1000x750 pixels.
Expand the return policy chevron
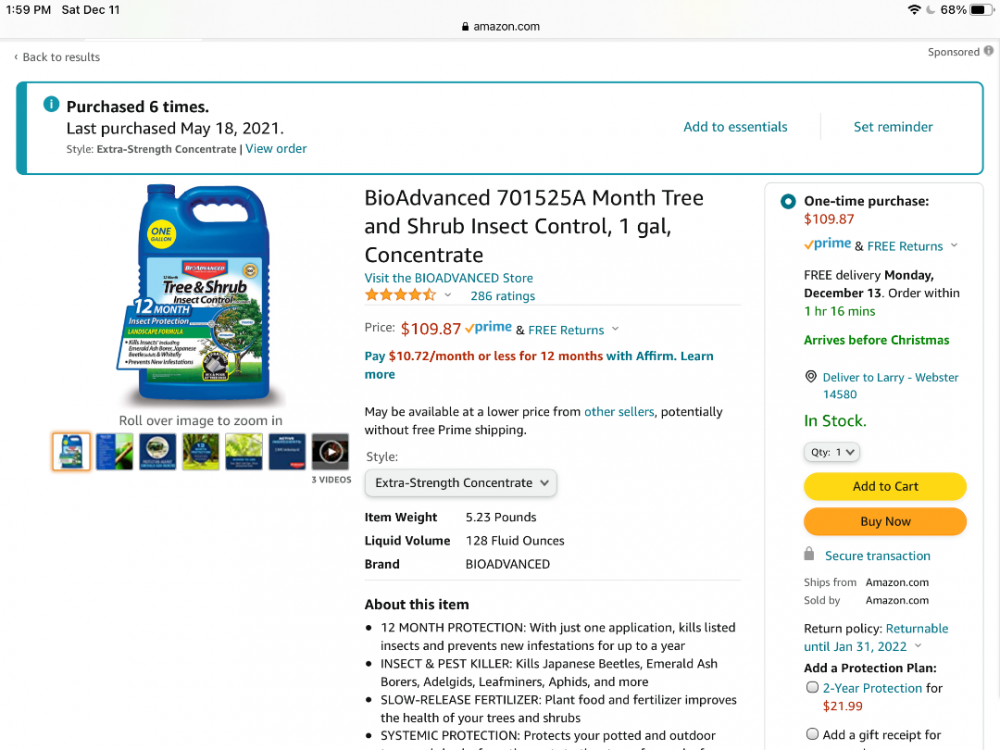(918, 645)
